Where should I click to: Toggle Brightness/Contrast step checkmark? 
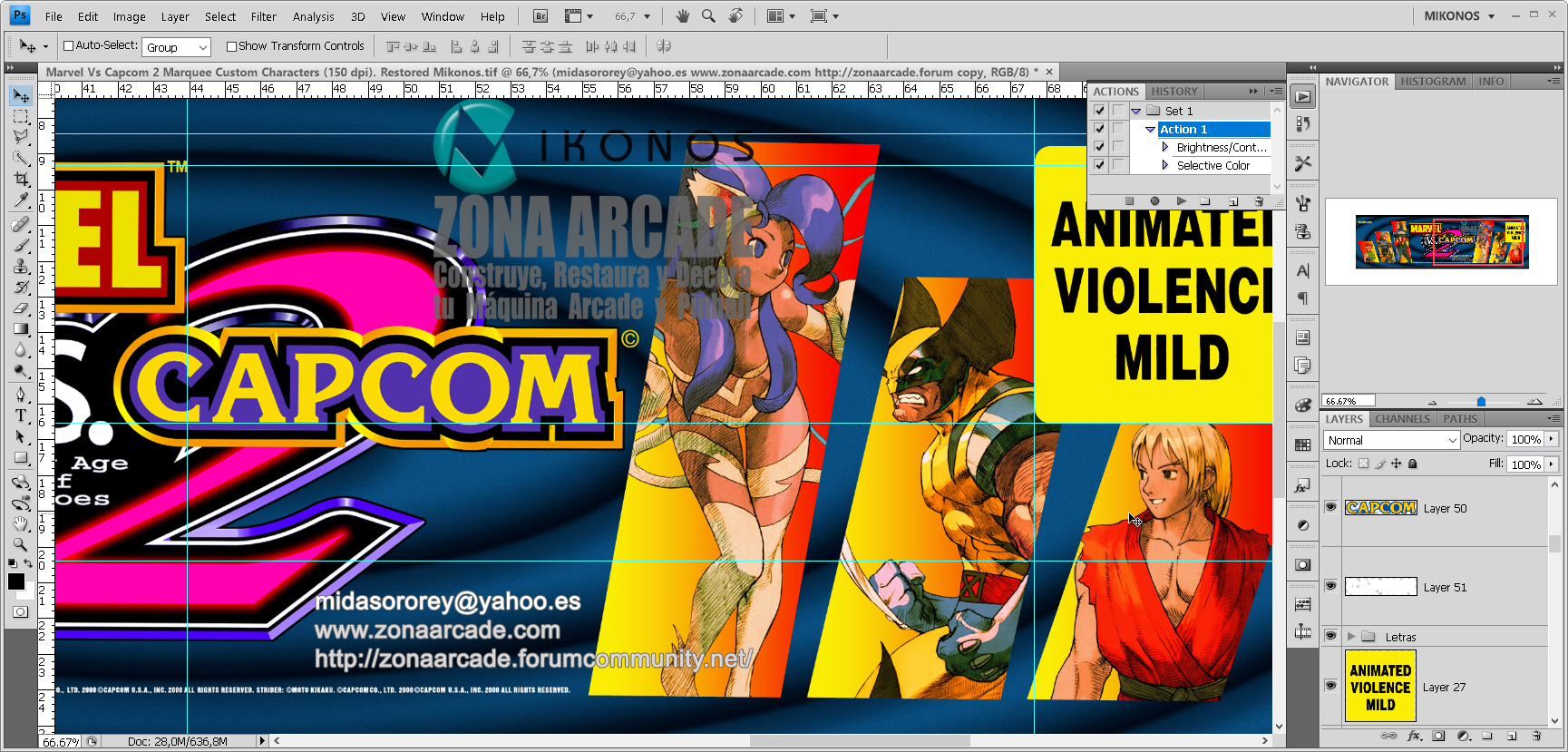pyautogui.click(x=1099, y=147)
